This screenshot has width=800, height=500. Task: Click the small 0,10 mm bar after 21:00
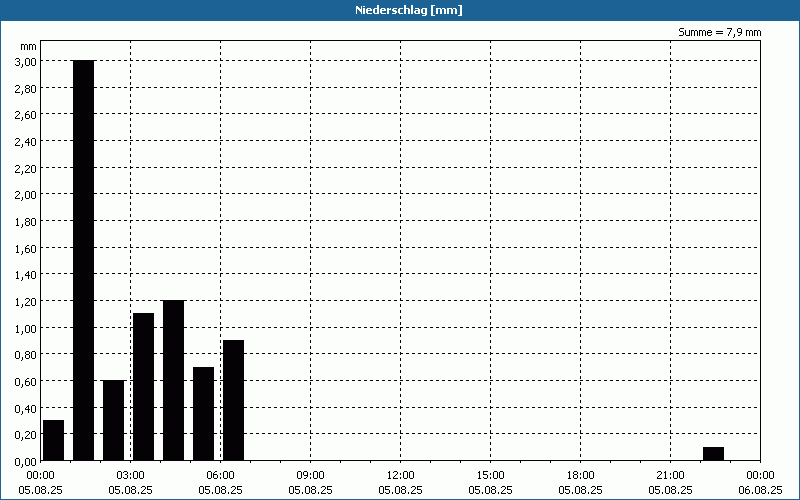coord(713,454)
